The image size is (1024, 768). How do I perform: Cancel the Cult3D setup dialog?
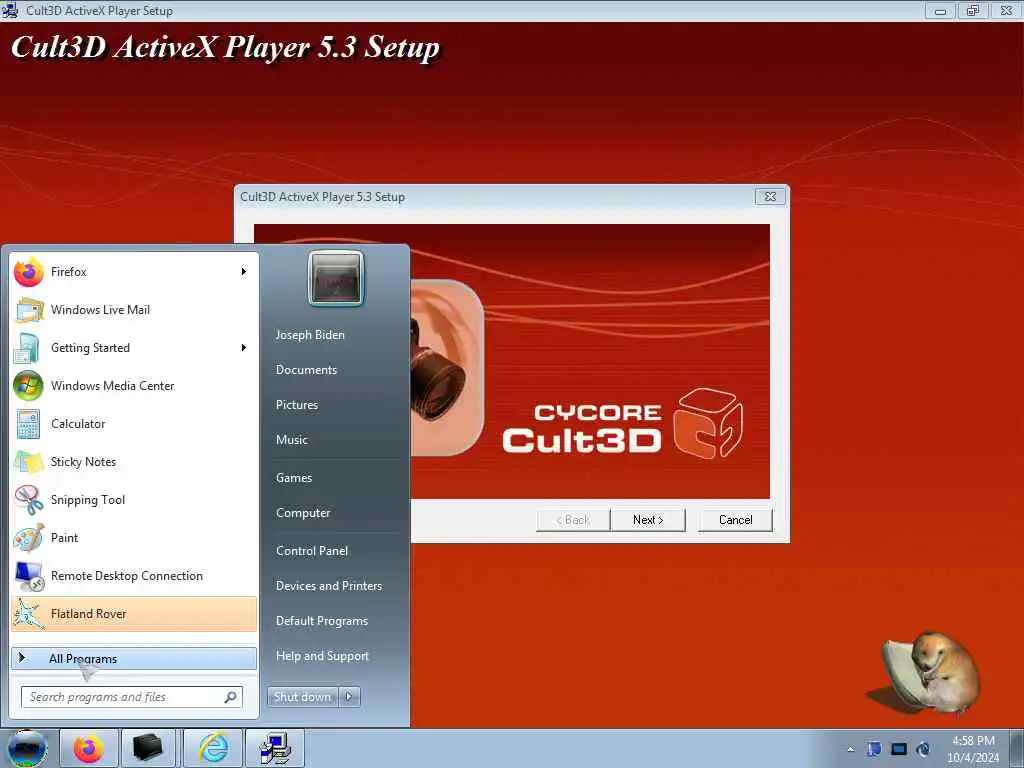point(735,520)
